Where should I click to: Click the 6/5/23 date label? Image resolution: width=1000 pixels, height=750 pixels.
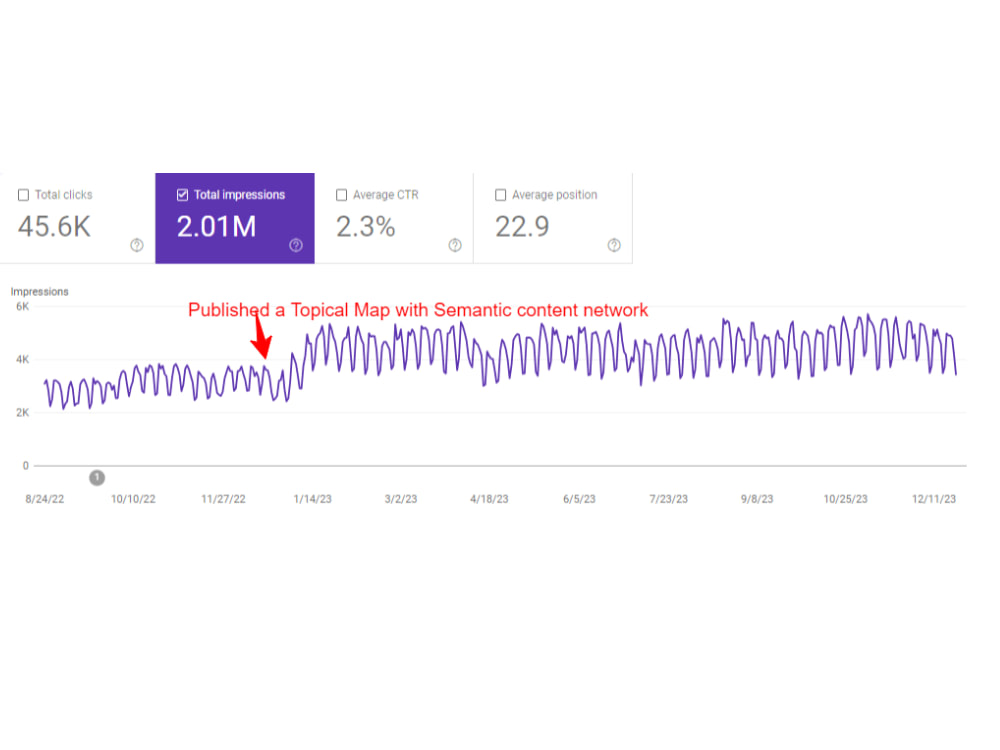579,499
